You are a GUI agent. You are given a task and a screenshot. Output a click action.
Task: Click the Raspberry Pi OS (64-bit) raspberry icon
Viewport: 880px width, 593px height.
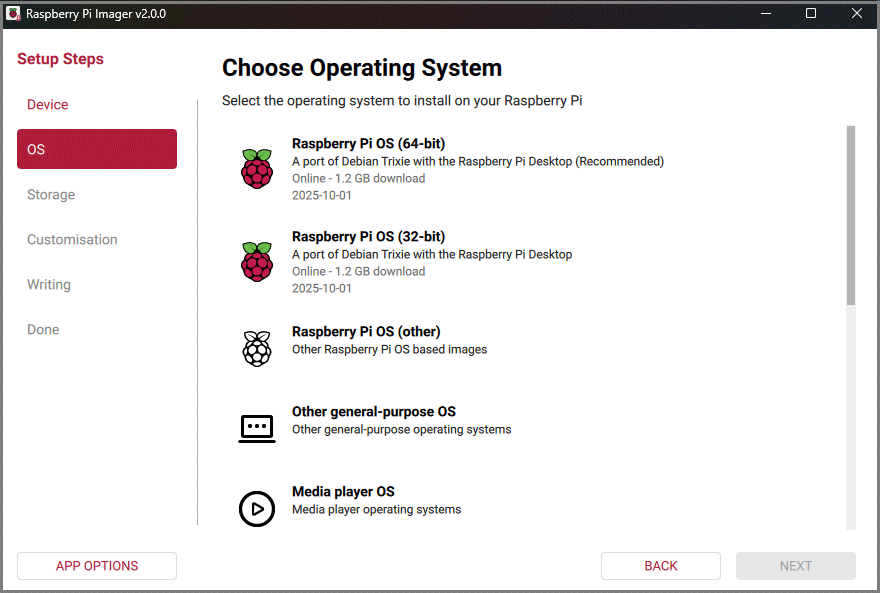click(257, 168)
